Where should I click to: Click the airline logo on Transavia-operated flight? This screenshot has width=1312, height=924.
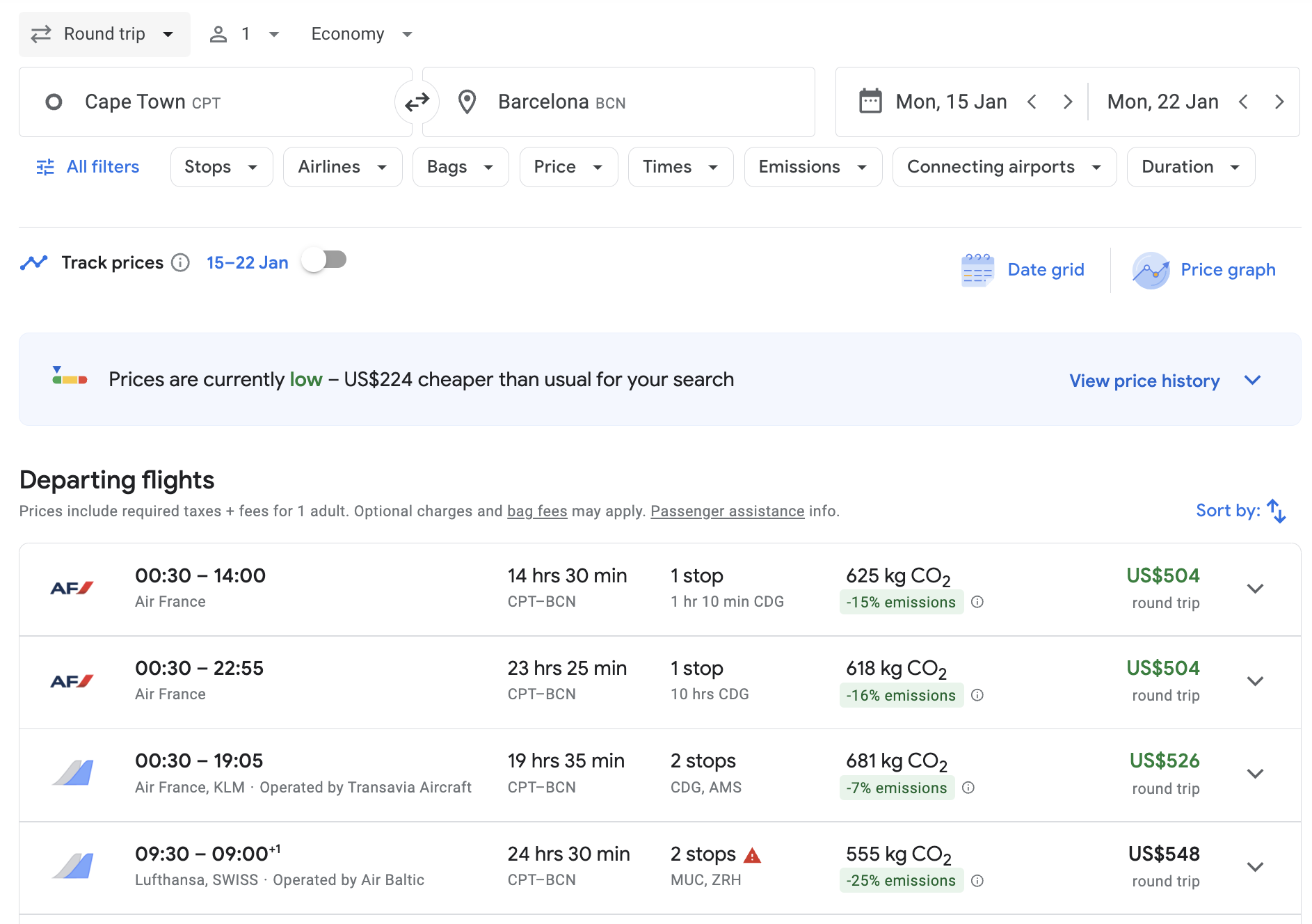(73, 773)
